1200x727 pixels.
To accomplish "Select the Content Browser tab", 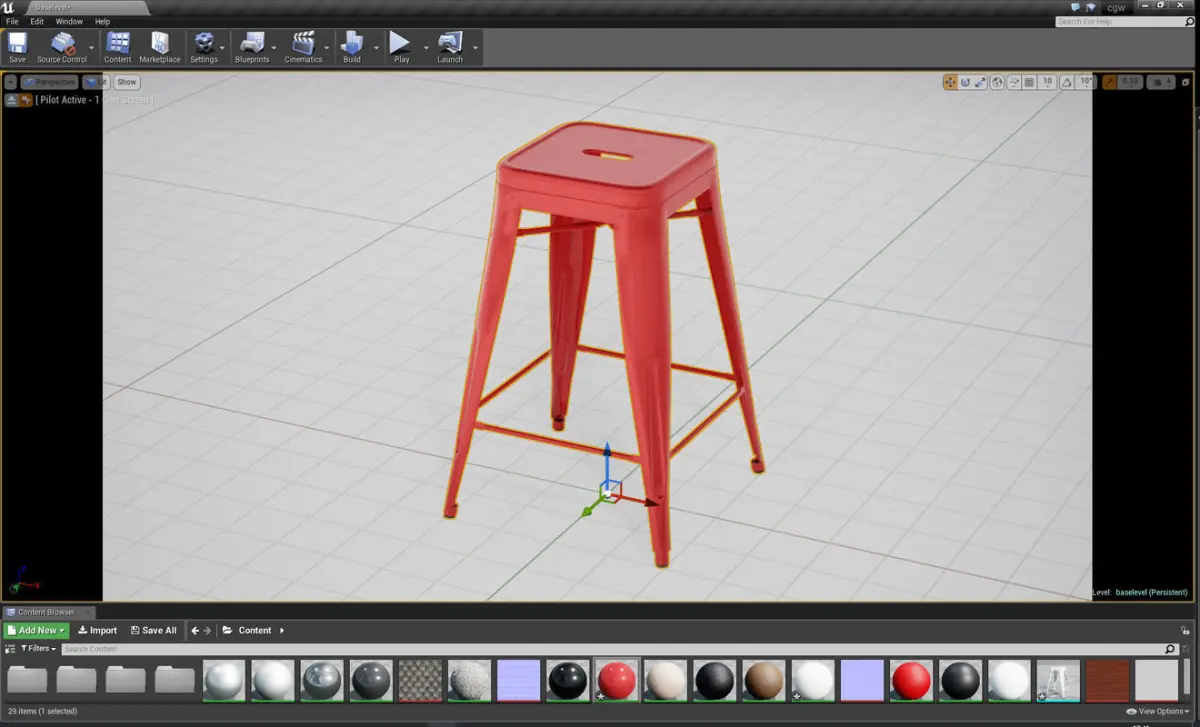I will click(x=47, y=612).
